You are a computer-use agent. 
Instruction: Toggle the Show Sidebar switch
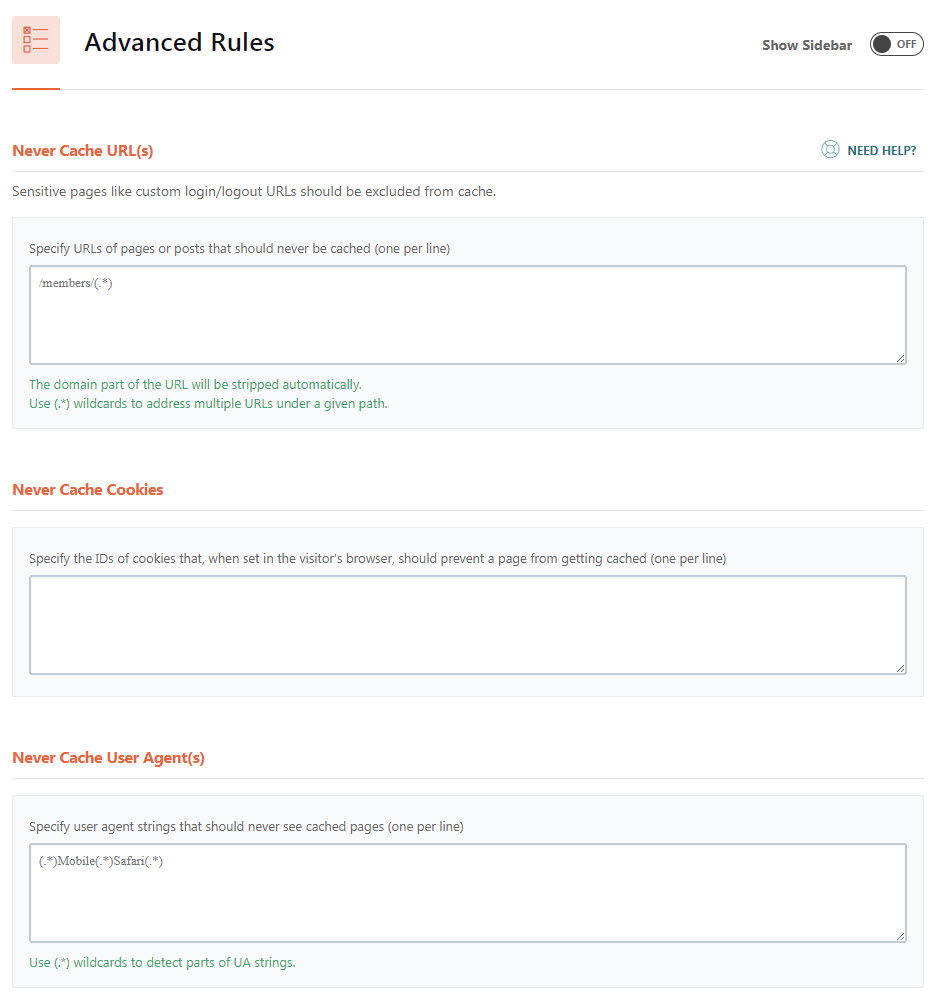pyautogui.click(x=896, y=44)
